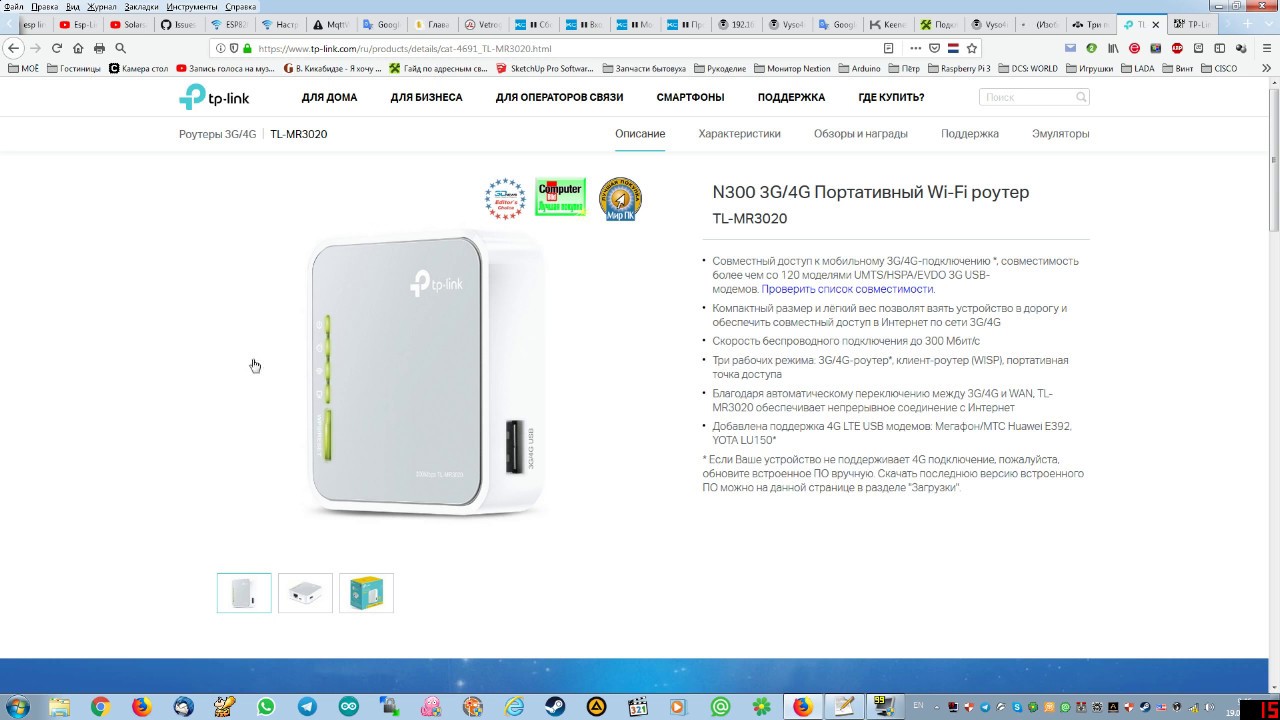This screenshot has width=1280, height=720.
Task: Click the green padlock site security icon
Action: coord(246,48)
